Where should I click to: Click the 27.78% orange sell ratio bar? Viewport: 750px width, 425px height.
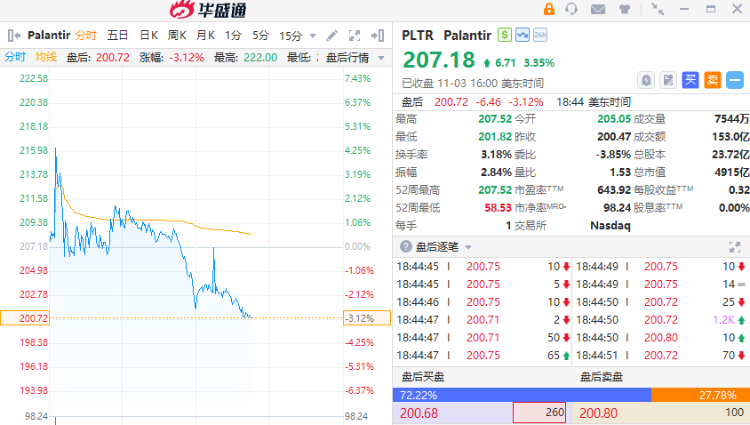point(700,395)
